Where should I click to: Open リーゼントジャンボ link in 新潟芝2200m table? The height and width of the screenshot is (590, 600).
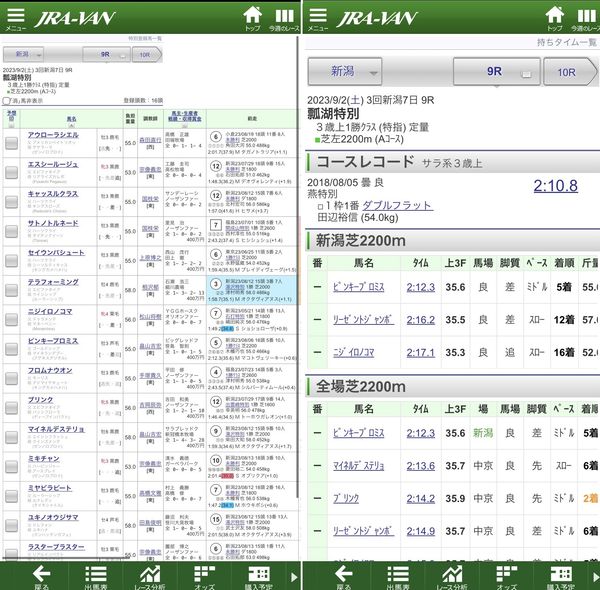pos(363,319)
